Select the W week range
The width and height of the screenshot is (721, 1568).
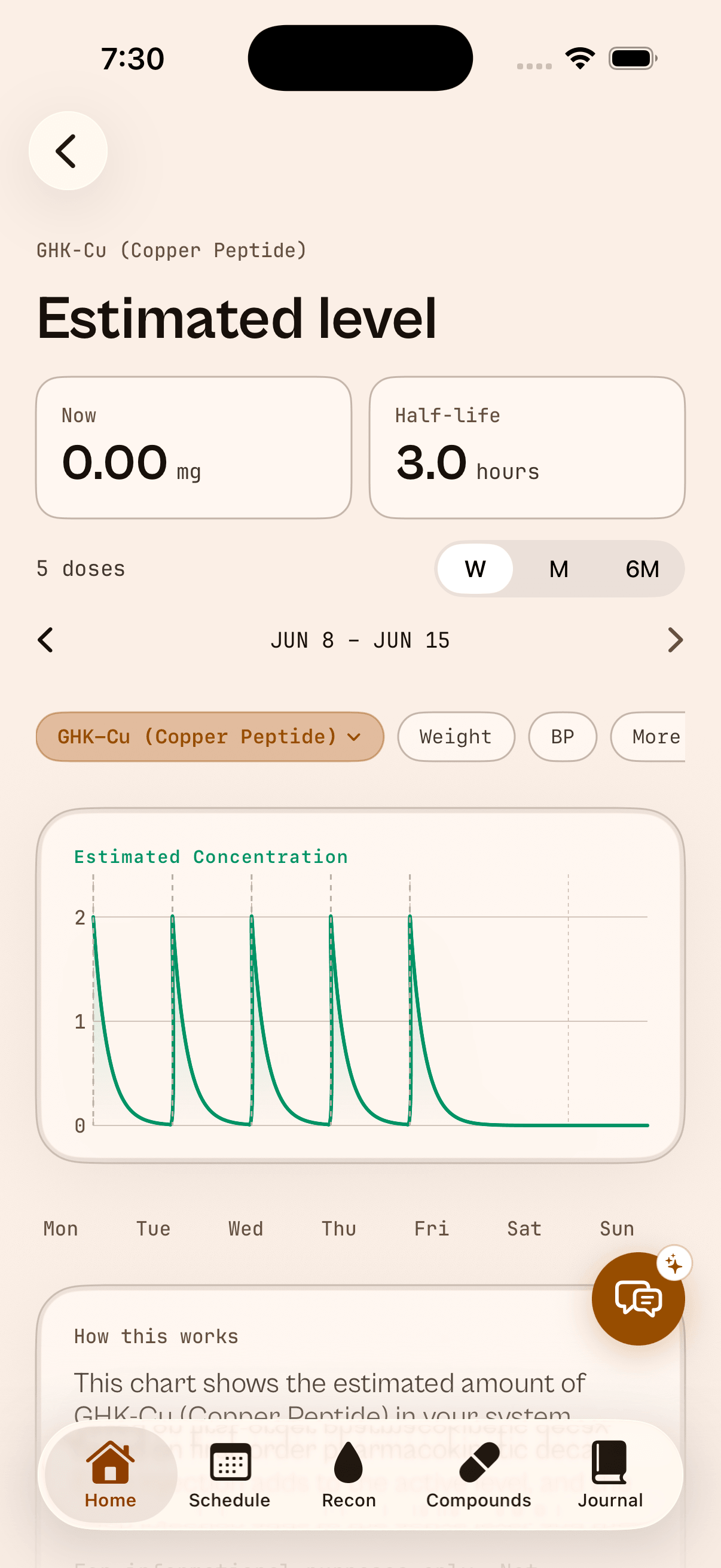pos(475,569)
